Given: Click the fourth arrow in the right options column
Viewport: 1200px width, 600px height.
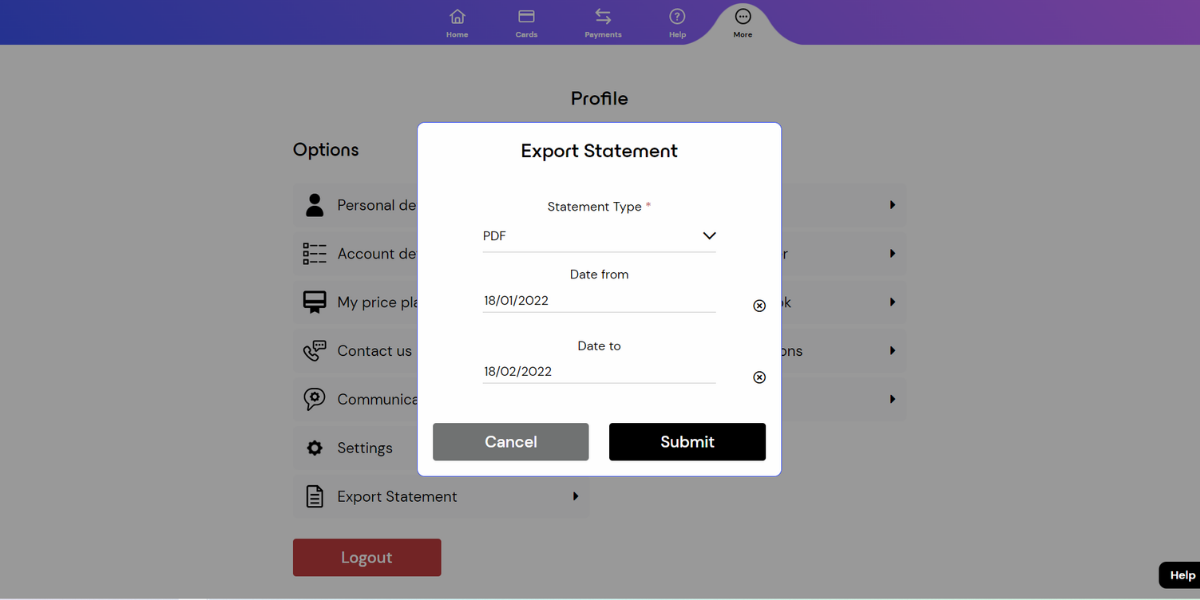Looking at the screenshot, I should tap(892, 351).
